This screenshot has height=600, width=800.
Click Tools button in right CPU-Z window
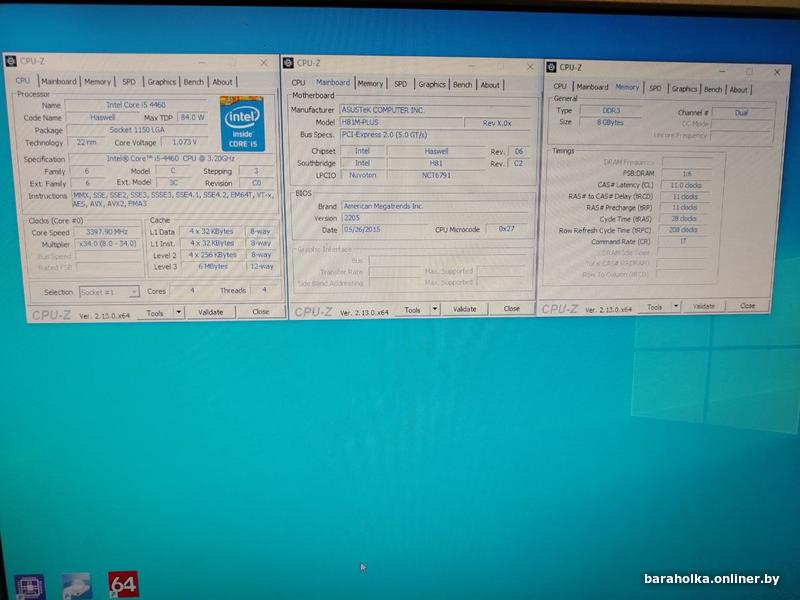(655, 307)
